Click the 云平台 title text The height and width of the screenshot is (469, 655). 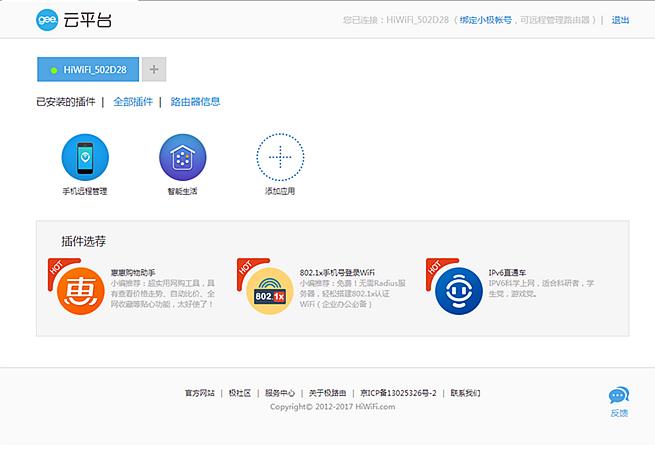87,20
